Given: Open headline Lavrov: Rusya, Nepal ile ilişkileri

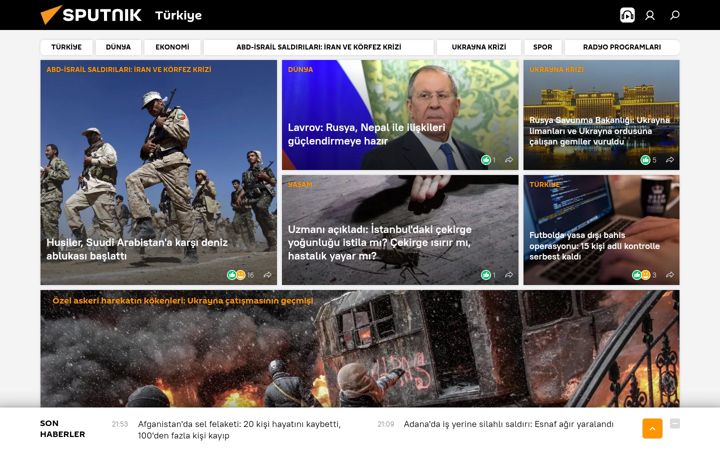Looking at the screenshot, I should coord(366,134).
